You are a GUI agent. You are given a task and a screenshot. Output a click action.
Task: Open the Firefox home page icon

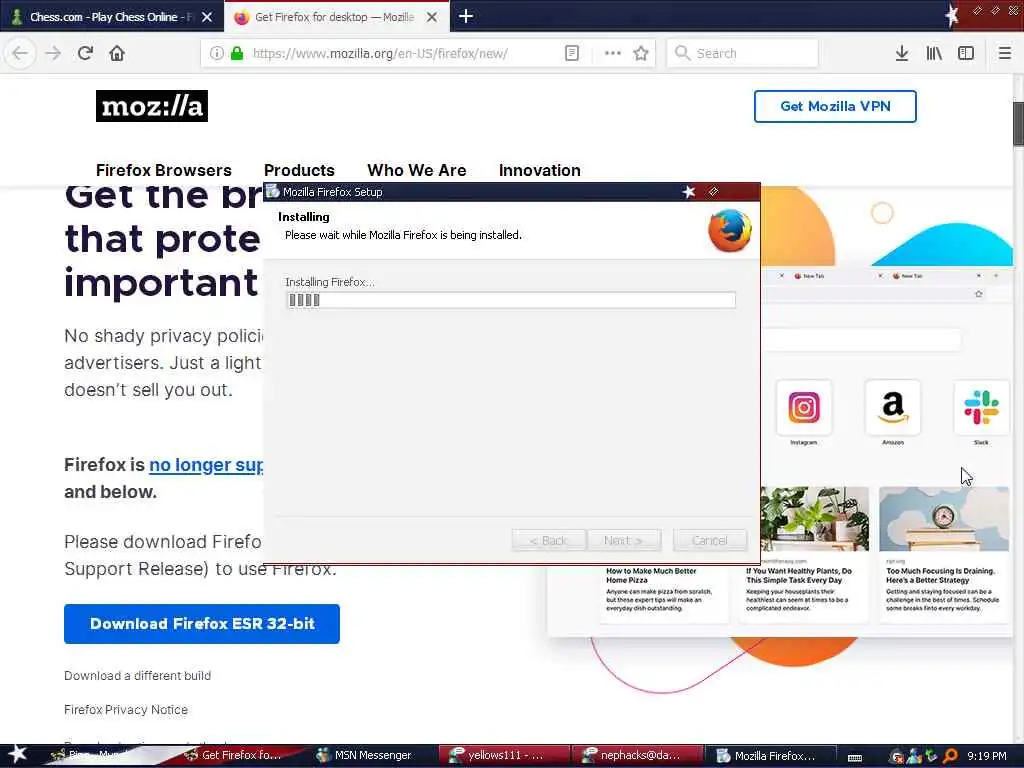pyautogui.click(x=117, y=53)
